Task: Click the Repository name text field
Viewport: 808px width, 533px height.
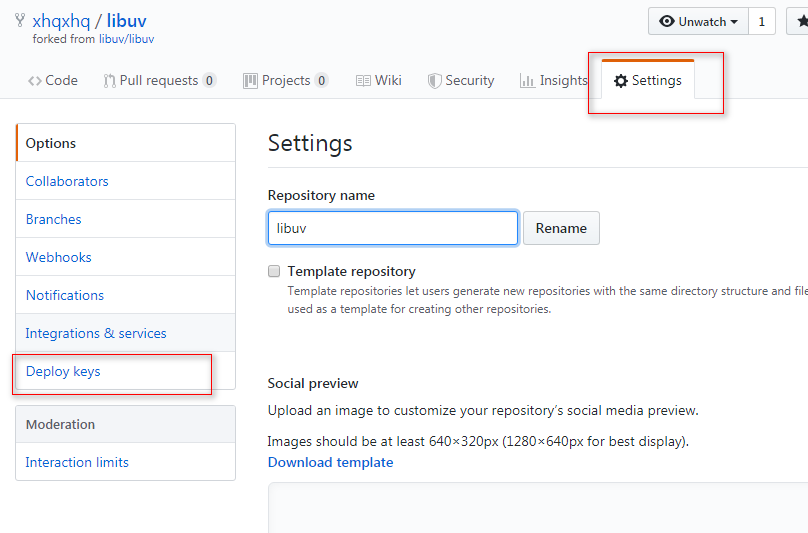Action: coord(392,228)
